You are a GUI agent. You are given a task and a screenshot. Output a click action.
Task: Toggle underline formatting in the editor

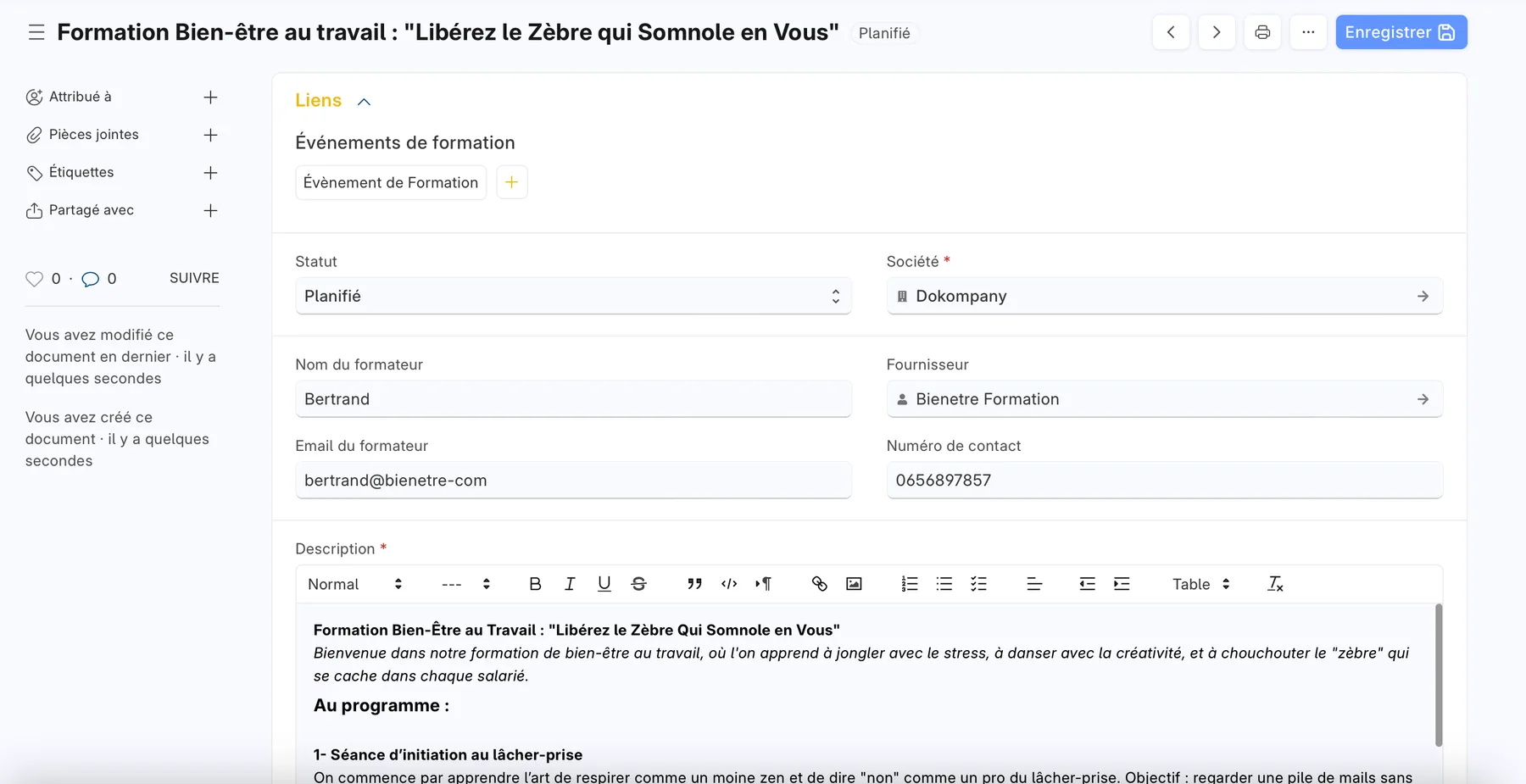604,584
